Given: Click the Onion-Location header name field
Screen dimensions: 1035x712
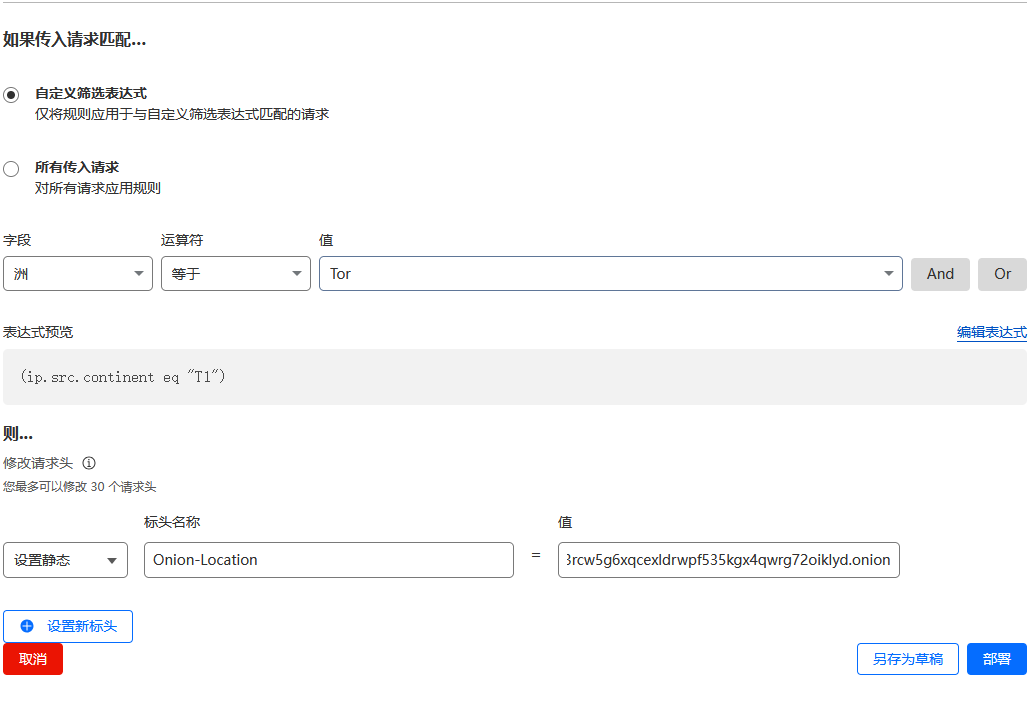Looking at the screenshot, I should coord(328,560).
